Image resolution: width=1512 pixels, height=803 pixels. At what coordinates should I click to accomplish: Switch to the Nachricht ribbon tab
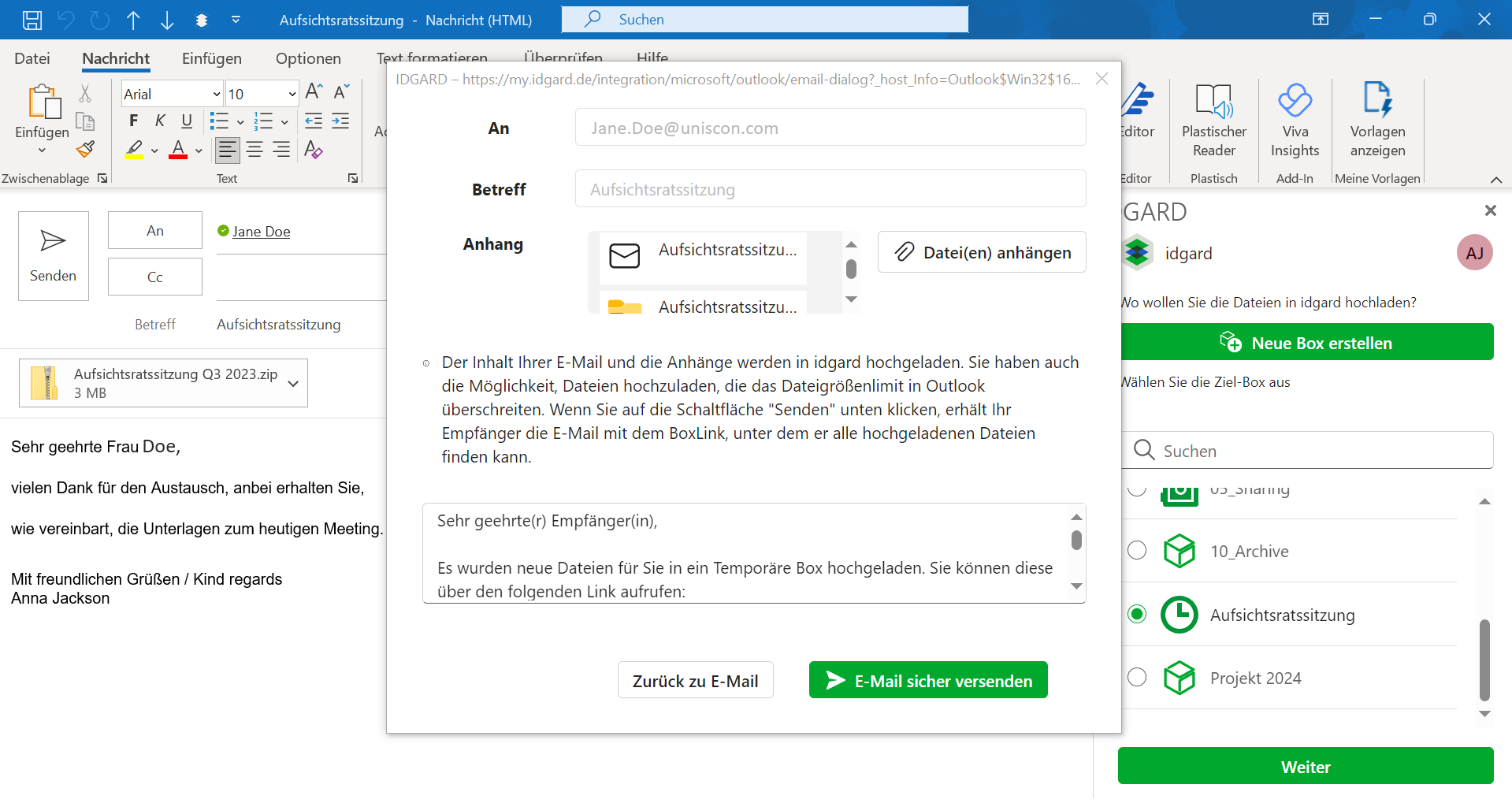pyautogui.click(x=116, y=58)
